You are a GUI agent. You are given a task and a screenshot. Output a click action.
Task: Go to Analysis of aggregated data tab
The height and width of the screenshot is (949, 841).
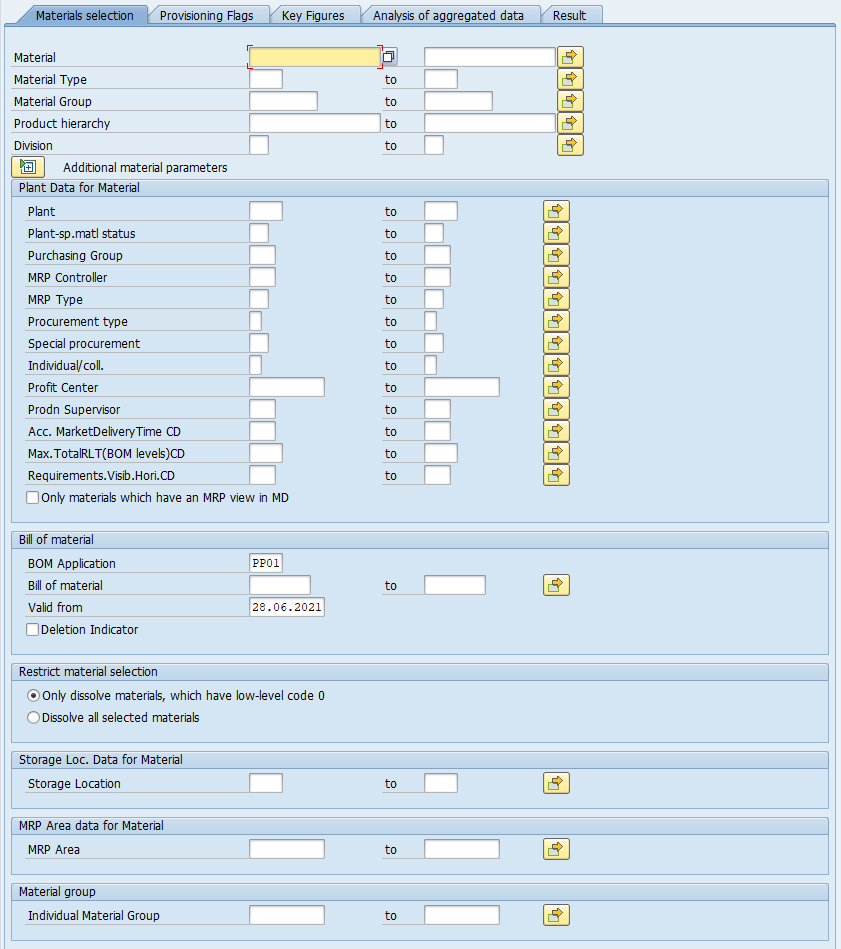coord(448,15)
